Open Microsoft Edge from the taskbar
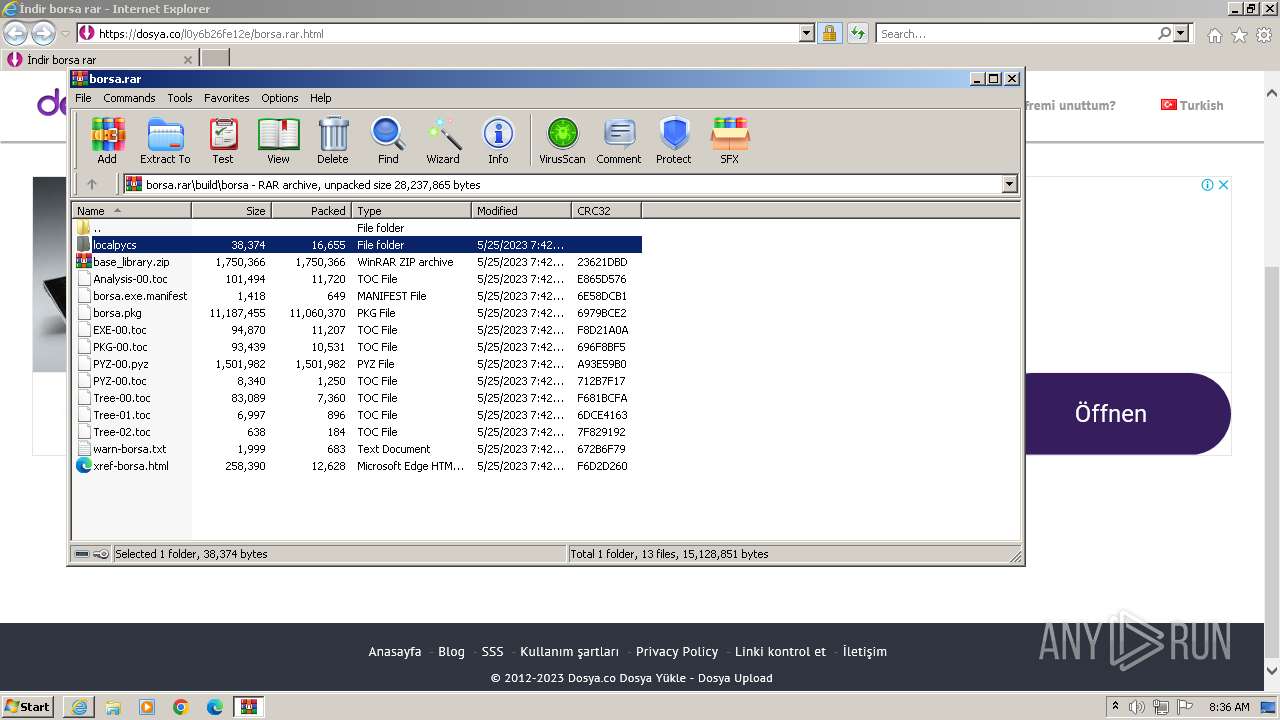Image resolution: width=1280 pixels, height=720 pixels. (x=215, y=707)
